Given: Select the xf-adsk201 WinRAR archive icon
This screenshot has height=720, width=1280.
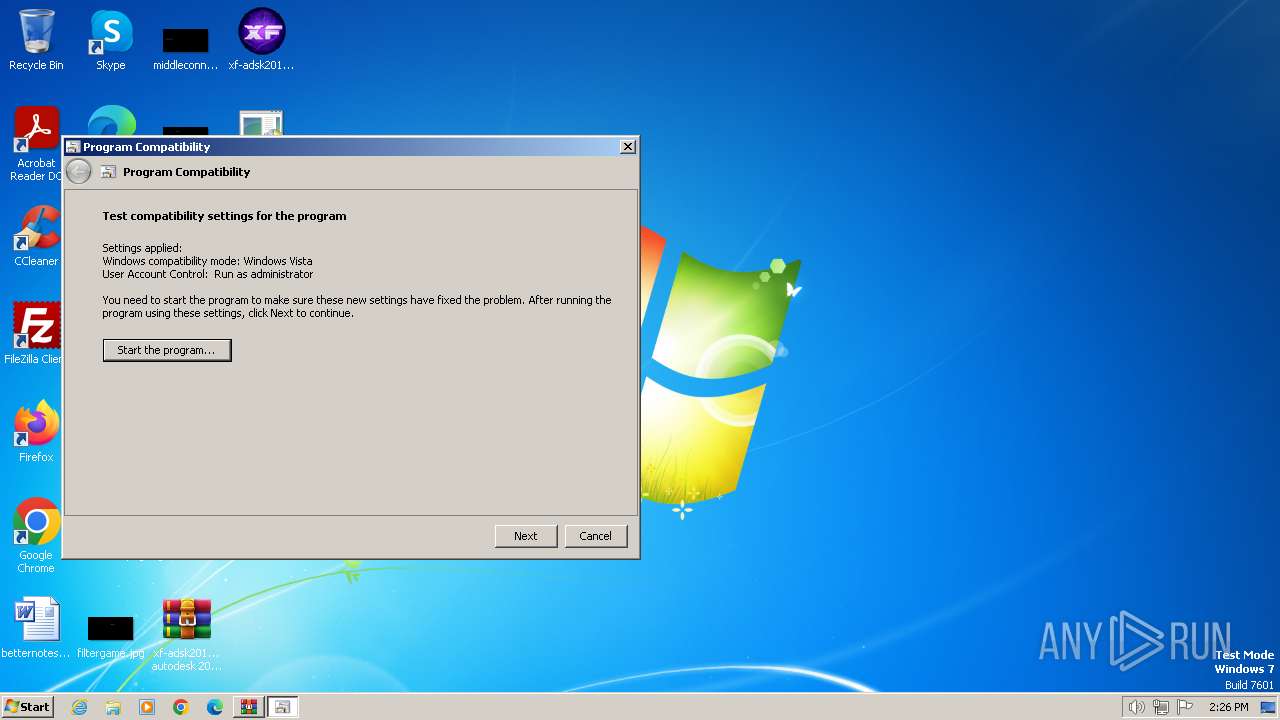Looking at the screenshot, I should 187,634.
